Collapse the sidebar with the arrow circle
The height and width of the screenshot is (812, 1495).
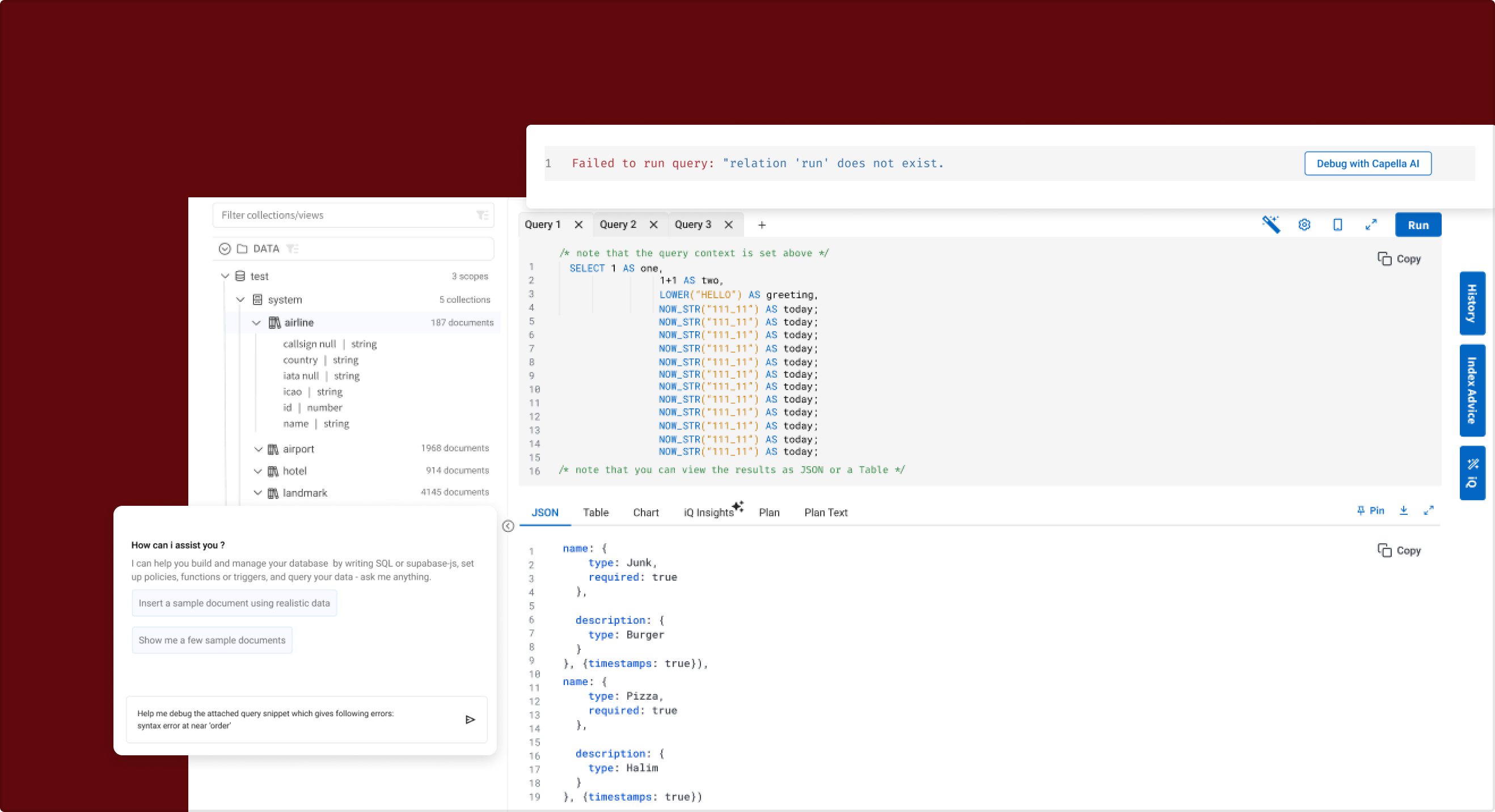pyautogui.click(x=508, y=526)
